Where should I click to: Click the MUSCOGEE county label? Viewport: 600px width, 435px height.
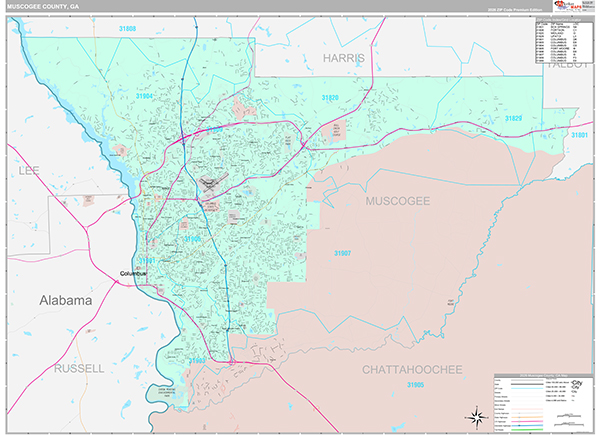[x=398, y=201]
